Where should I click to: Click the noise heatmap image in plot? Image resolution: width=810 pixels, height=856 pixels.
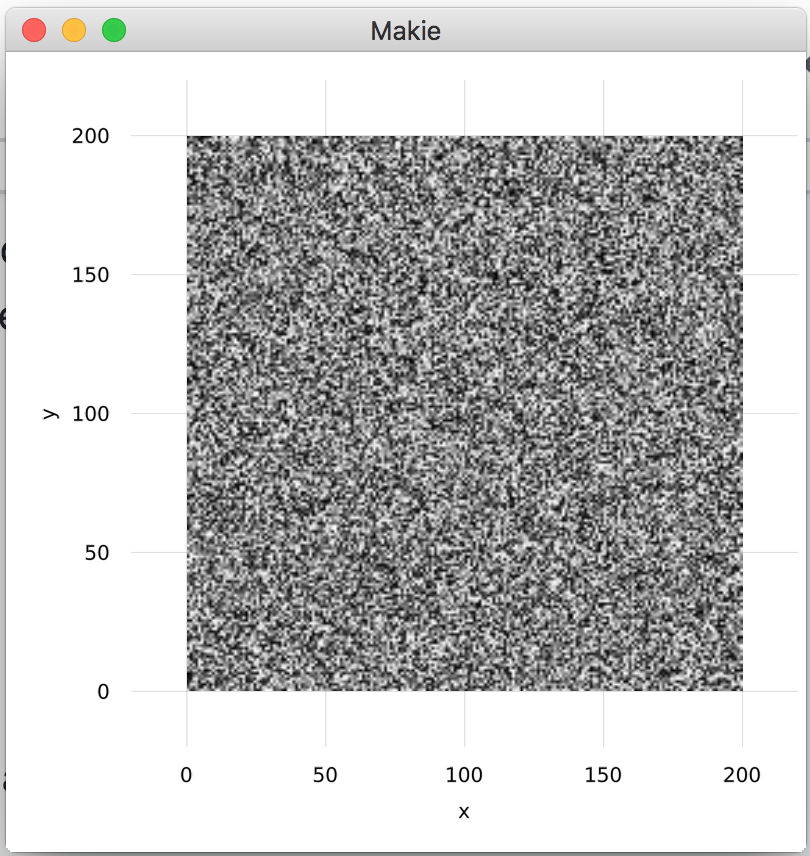click(x=464, y=413)
